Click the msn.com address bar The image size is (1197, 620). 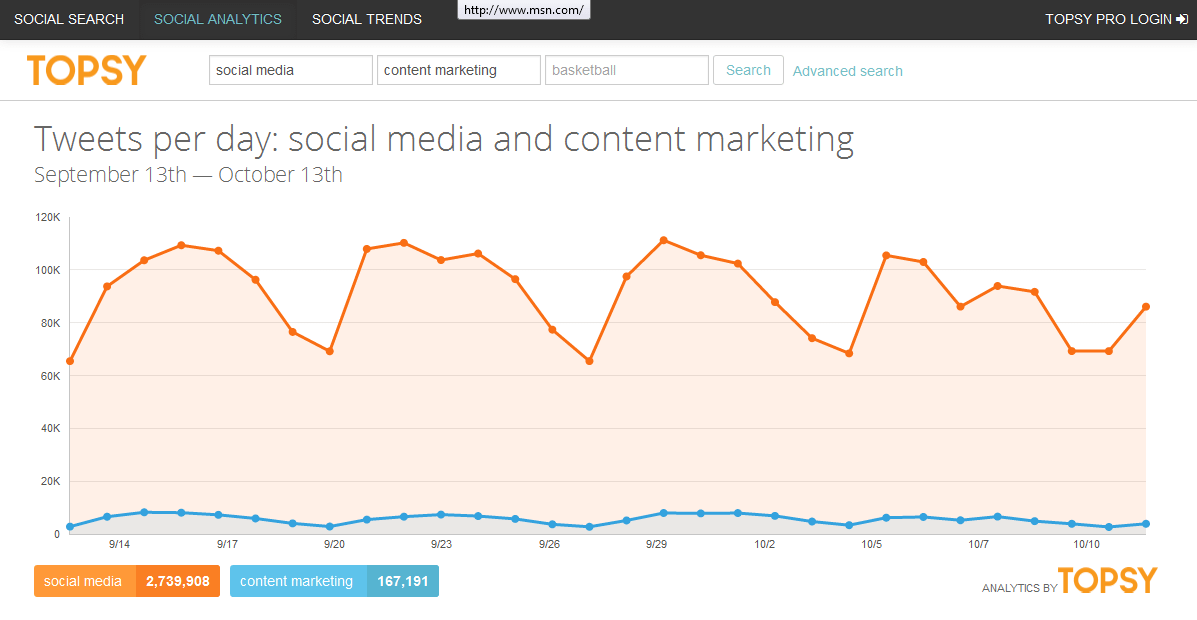pos(523,10)
